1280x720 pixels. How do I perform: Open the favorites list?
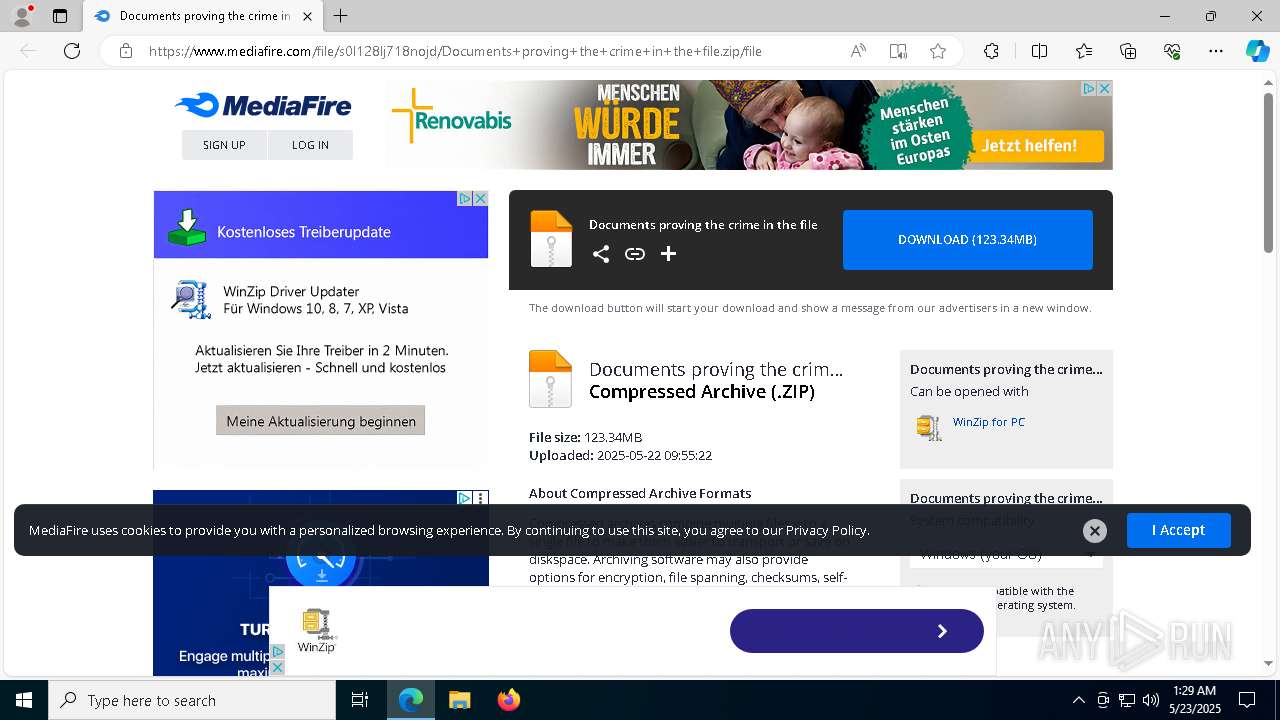[x=1084, y=51]
